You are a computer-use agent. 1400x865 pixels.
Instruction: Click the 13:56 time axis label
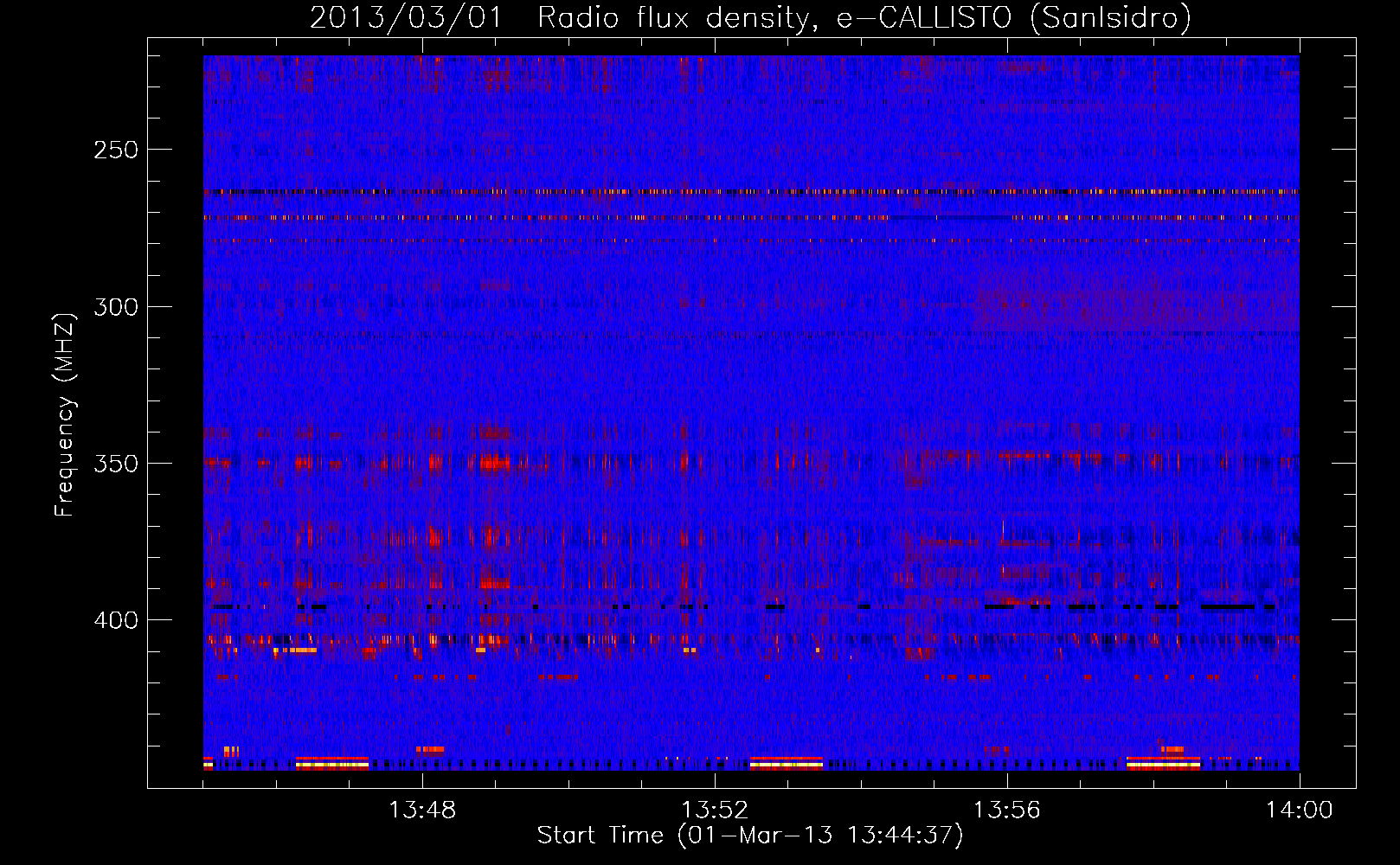coord(1007,810)
